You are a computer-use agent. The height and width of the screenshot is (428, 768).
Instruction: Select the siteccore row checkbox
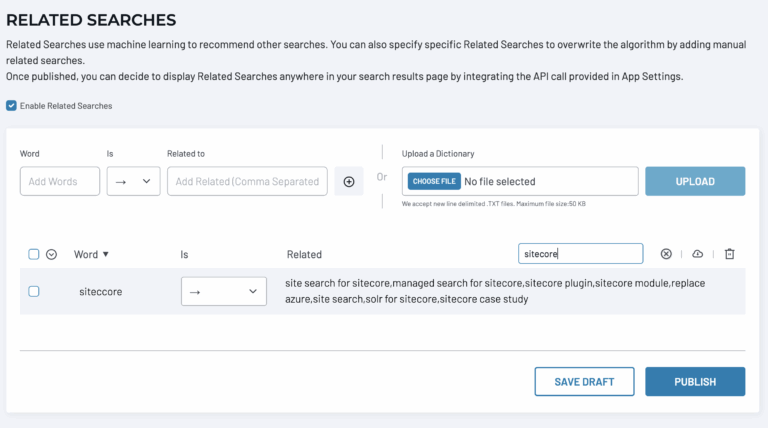(34, 291)
